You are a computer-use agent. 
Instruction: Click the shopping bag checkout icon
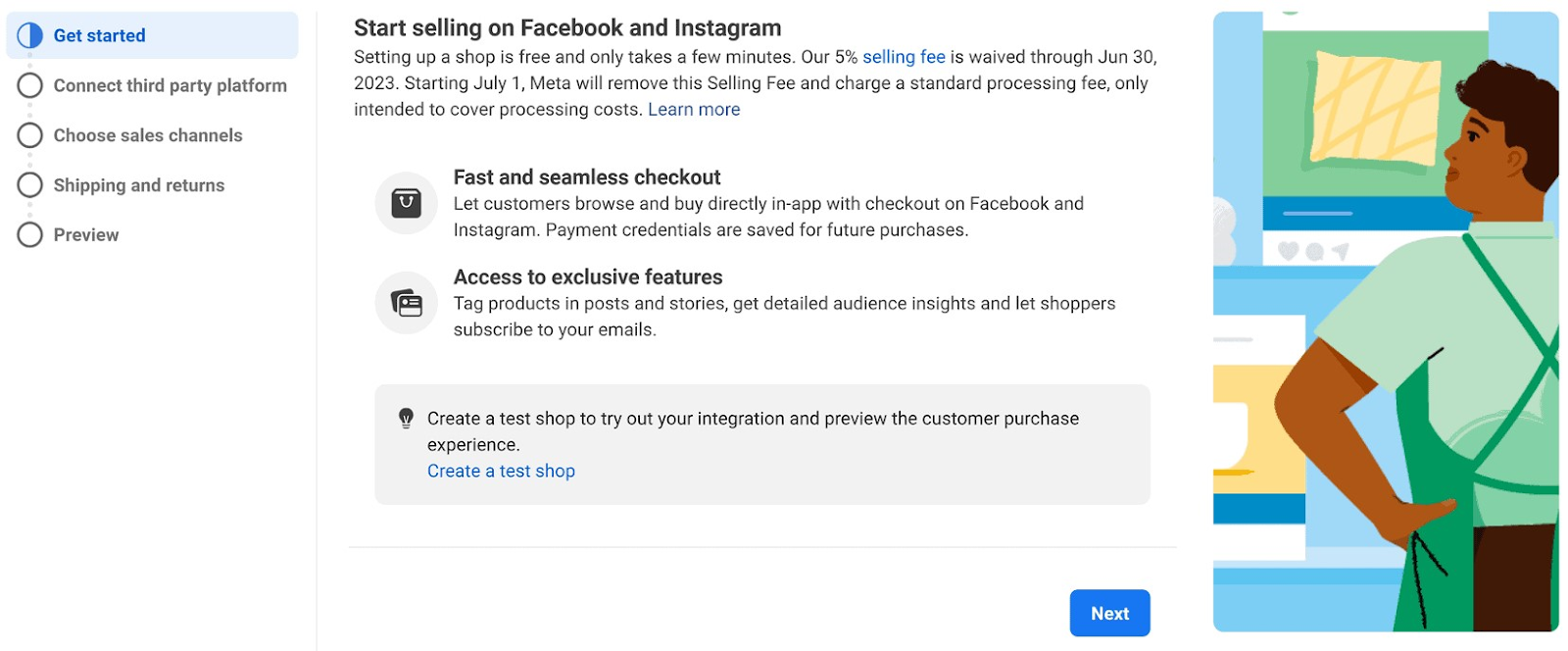(406, 203)
